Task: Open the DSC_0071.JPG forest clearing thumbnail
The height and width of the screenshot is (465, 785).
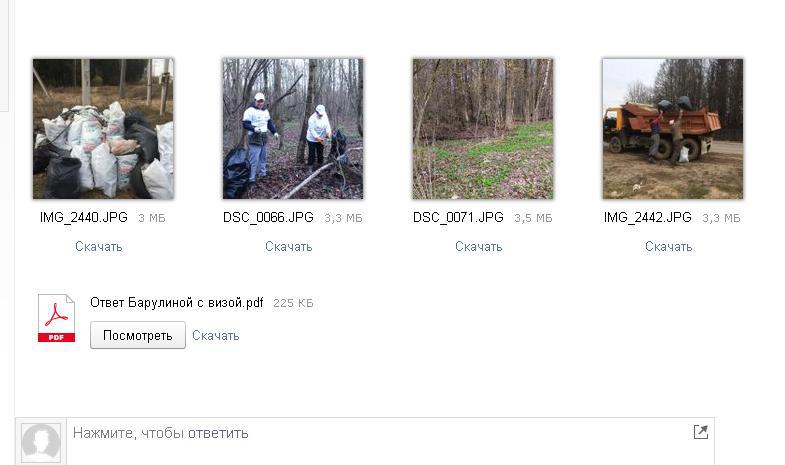Action: 483,129
